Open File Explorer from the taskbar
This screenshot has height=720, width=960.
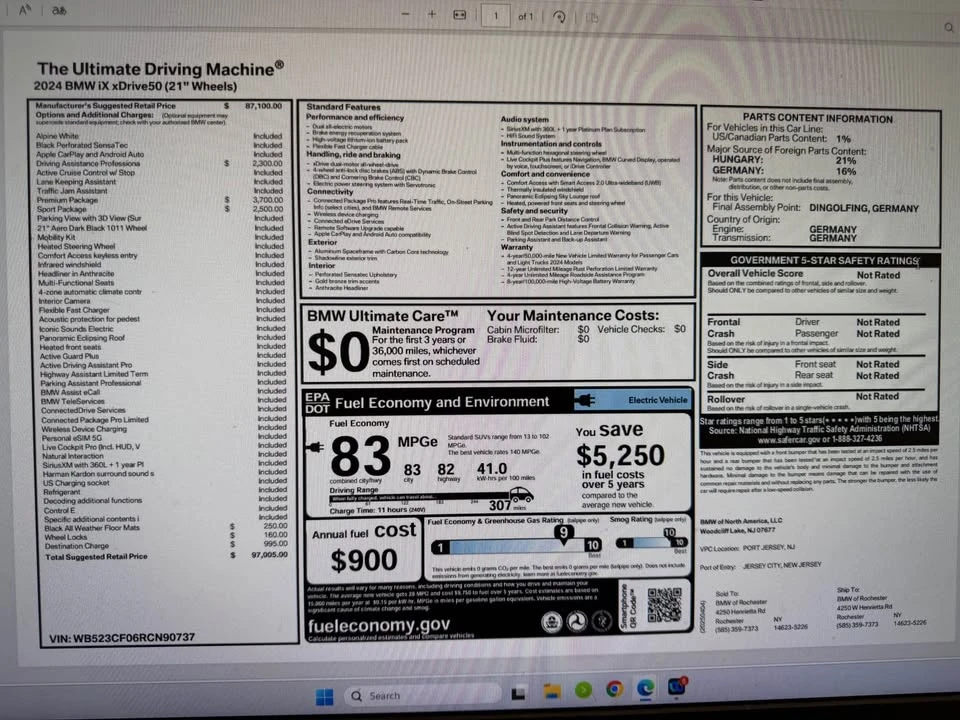tap(552, 692)
